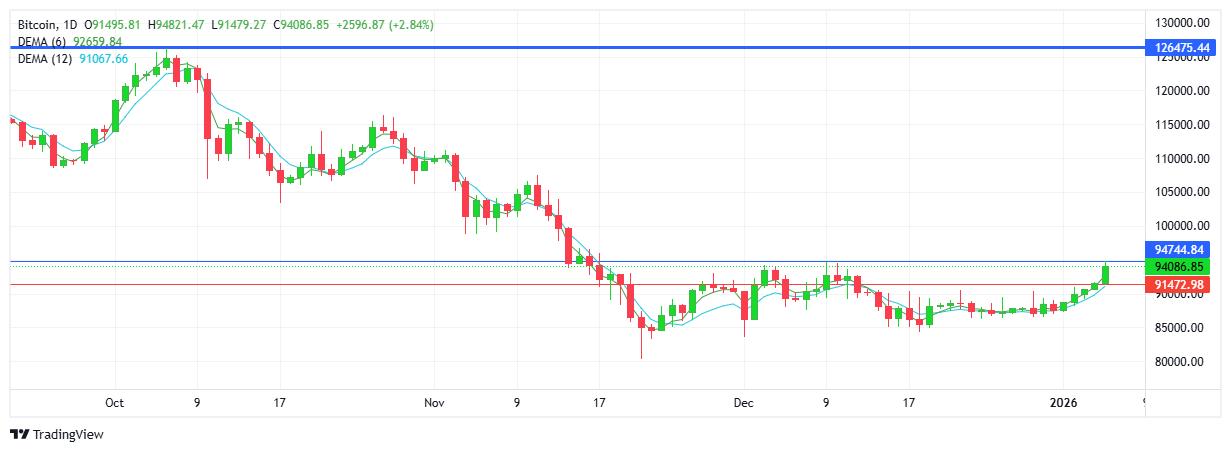Click the TradingView logo icon
The image size is (1231, 452).
19,435
